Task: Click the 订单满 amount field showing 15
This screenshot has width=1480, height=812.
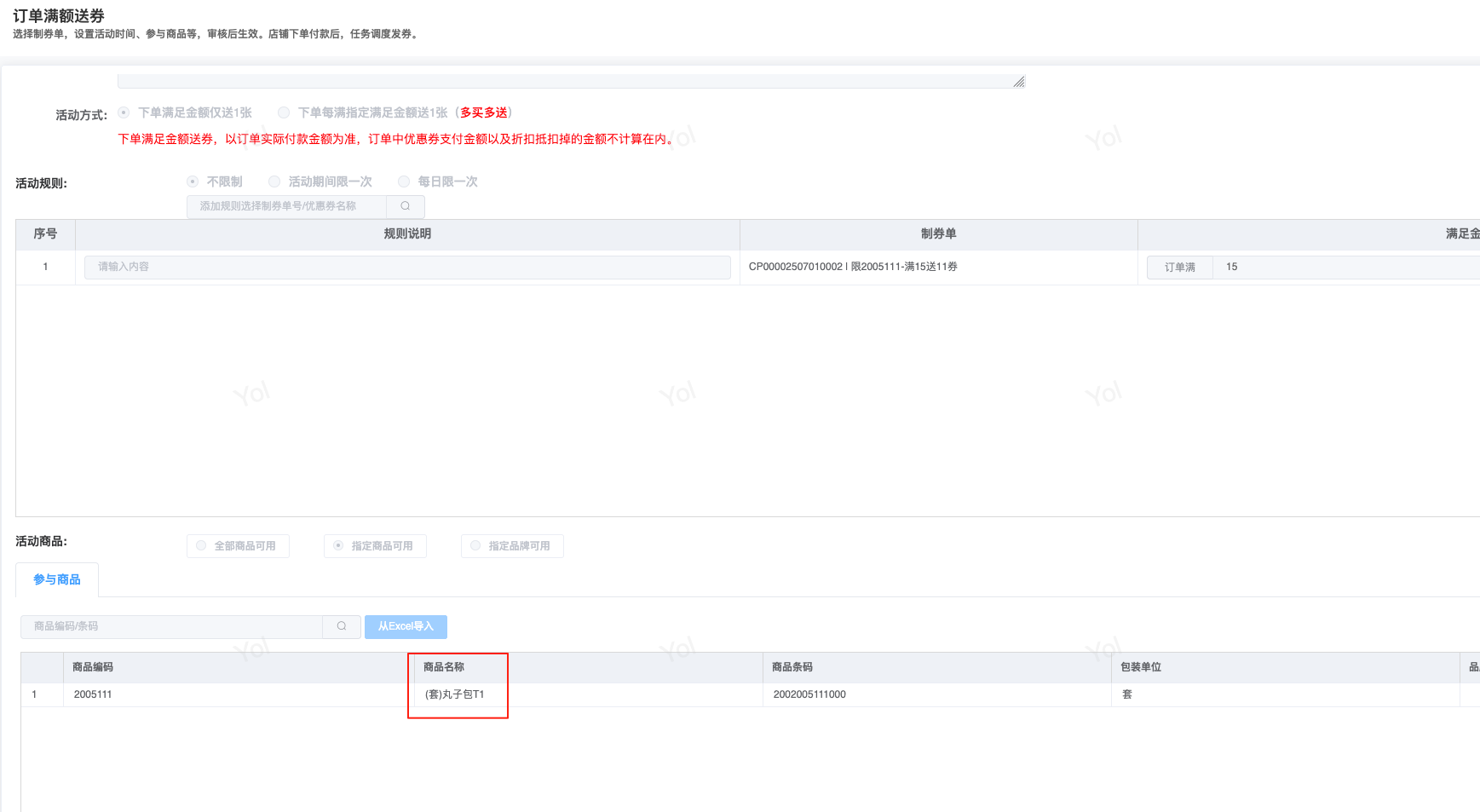Action: tap(1346, 267)
